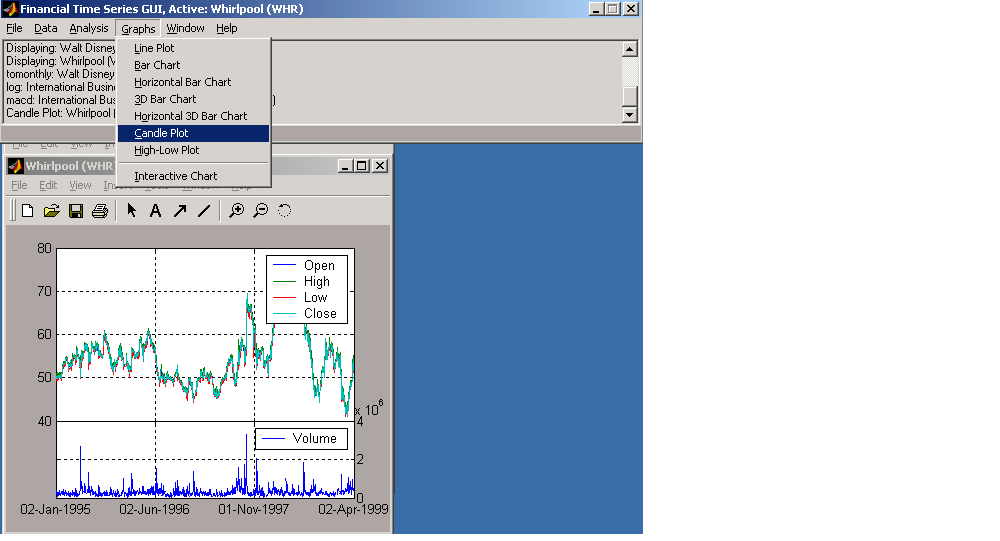This screenshot has width=1000, height=541.
Task: Open the Window menu
Action: coord(185,28)
